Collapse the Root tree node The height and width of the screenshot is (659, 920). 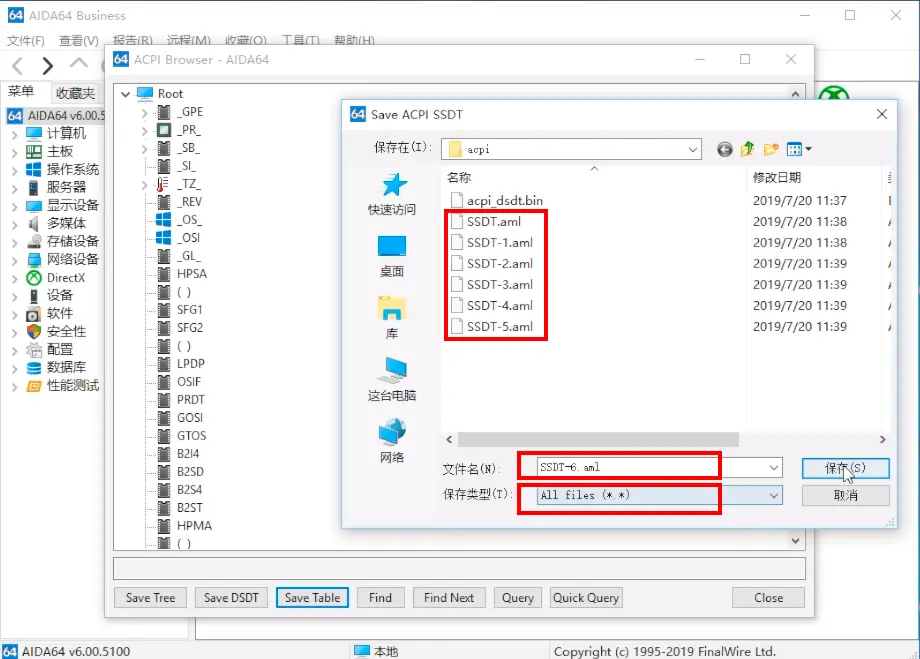(x=125, y=94)
